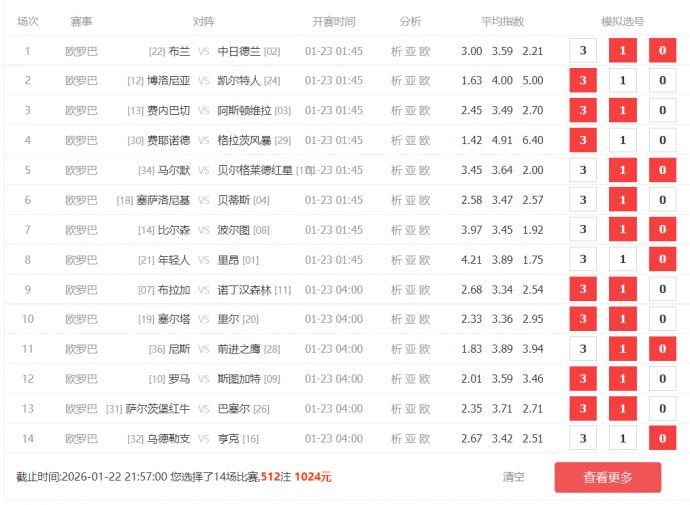Open 析 analysis link for match 1
Screen dimensions: 690x505
pos(396,51)
